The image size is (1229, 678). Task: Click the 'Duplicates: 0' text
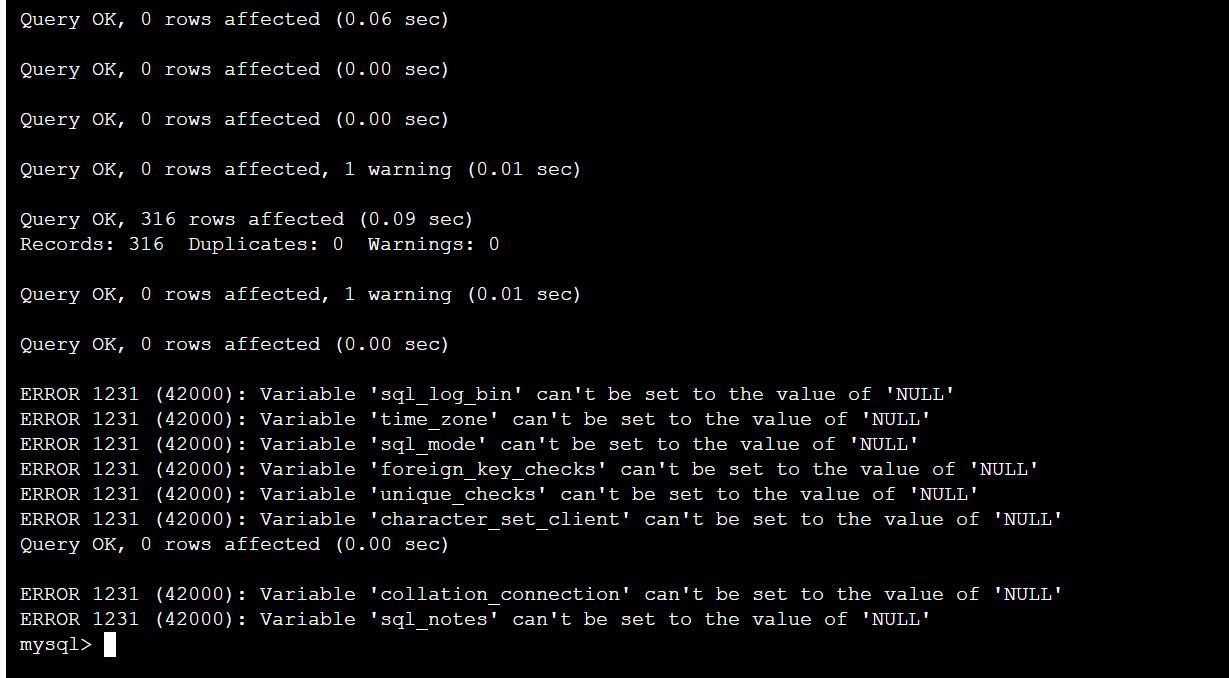tap(266, 244)
